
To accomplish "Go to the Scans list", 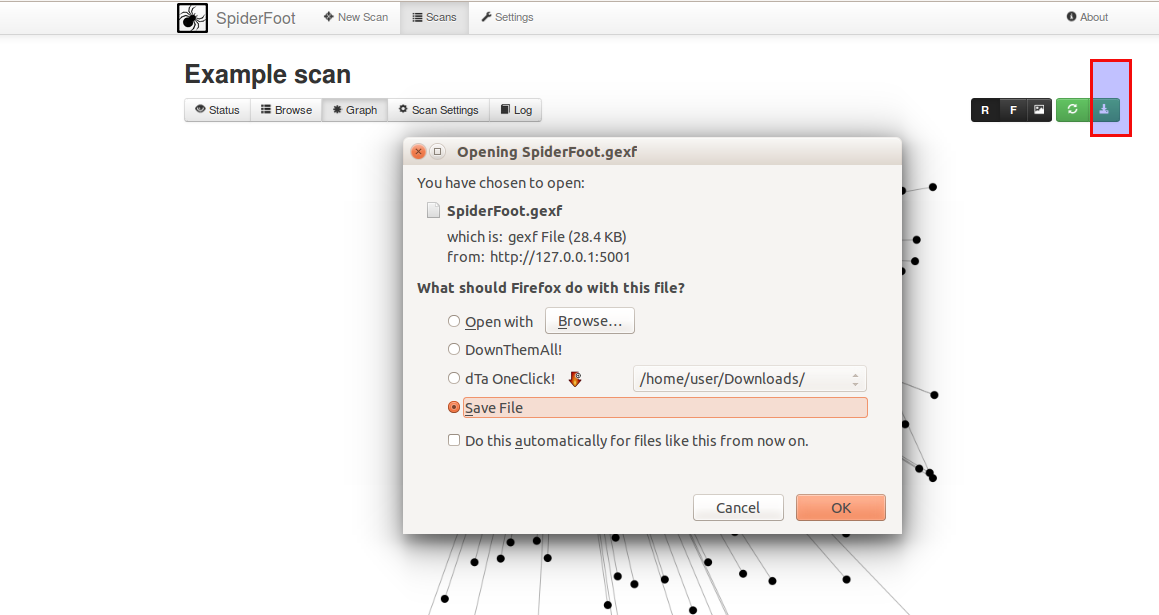I will click(435, 17).
